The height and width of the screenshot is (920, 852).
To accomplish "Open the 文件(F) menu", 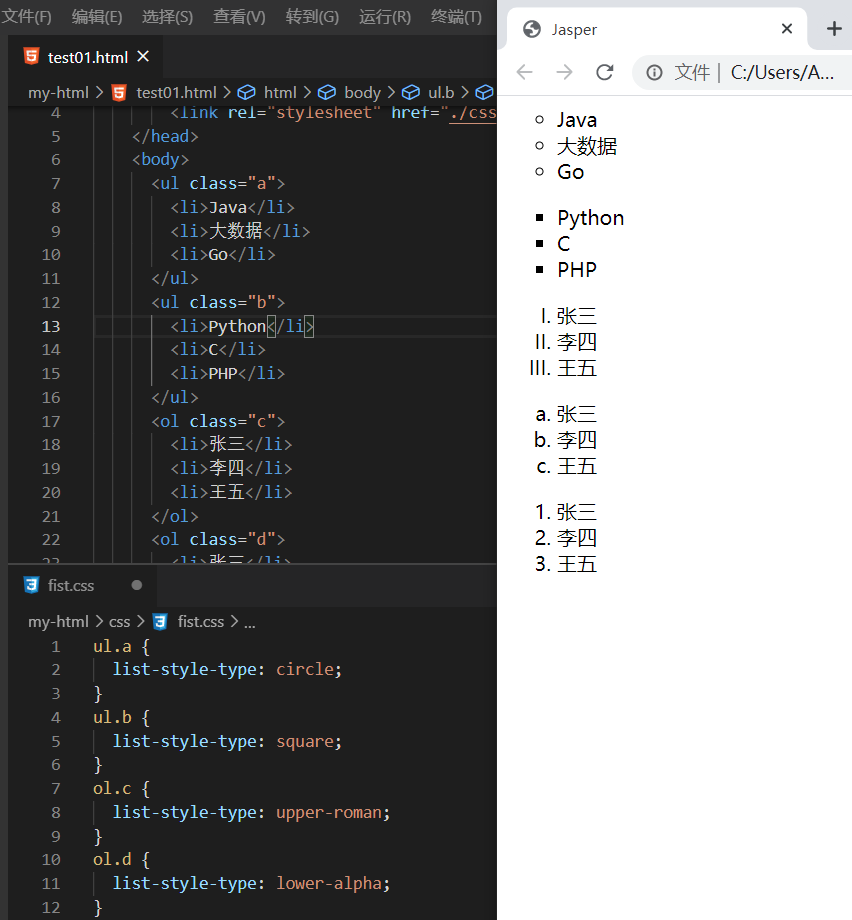I will pyautogui.click(x=26, y=16).
